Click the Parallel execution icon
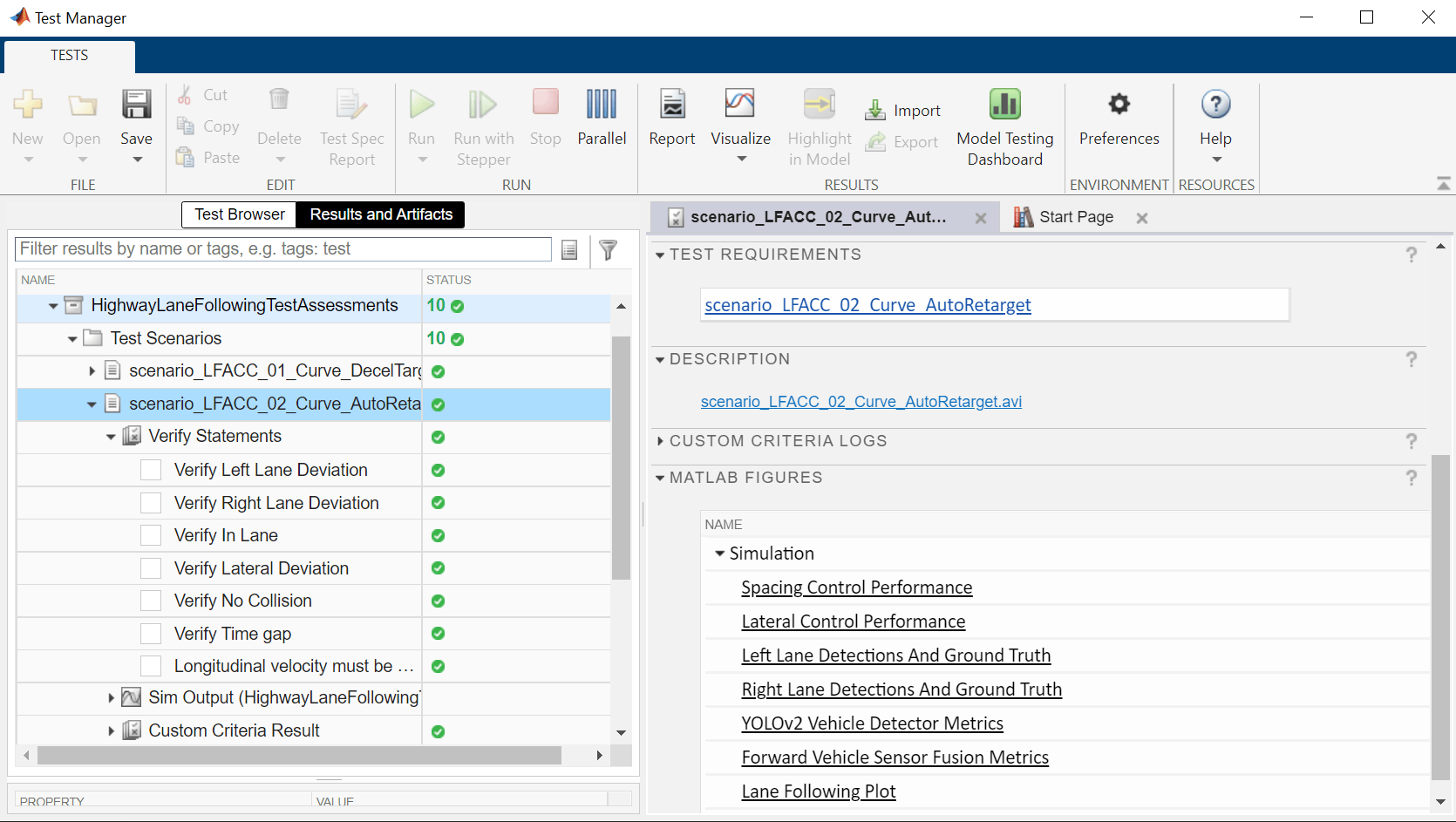This screenshot has width=1456, height=822. coord(601,105)
